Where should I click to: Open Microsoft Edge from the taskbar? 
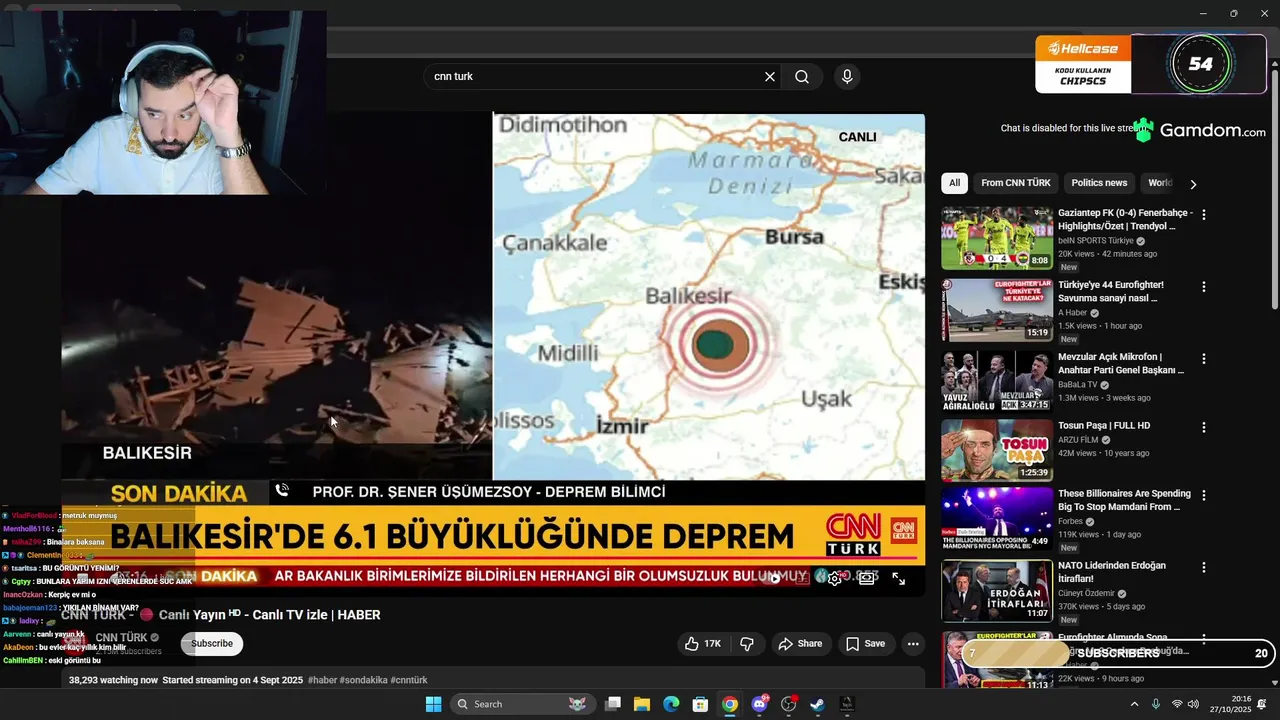[671, 704]
